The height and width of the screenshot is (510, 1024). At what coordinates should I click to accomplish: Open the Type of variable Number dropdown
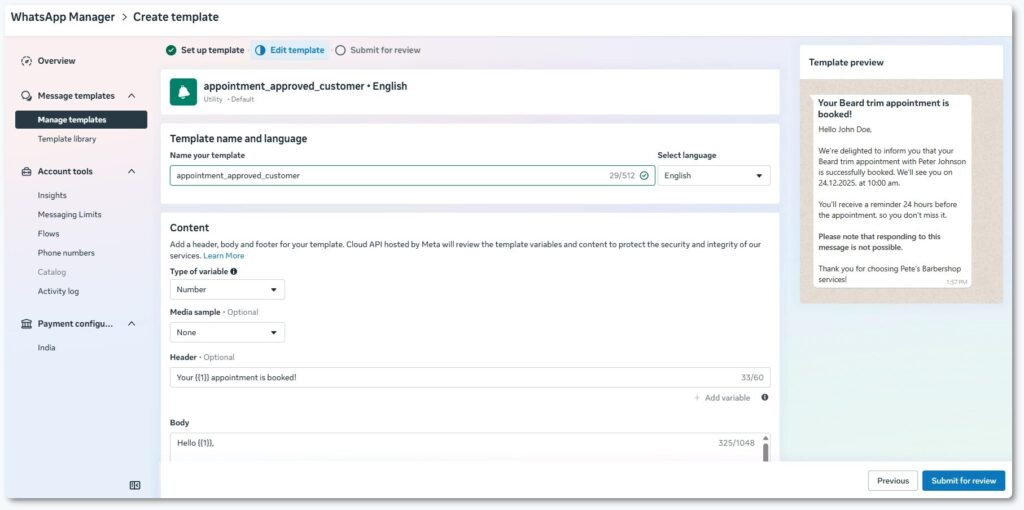[x=227, y=290]
